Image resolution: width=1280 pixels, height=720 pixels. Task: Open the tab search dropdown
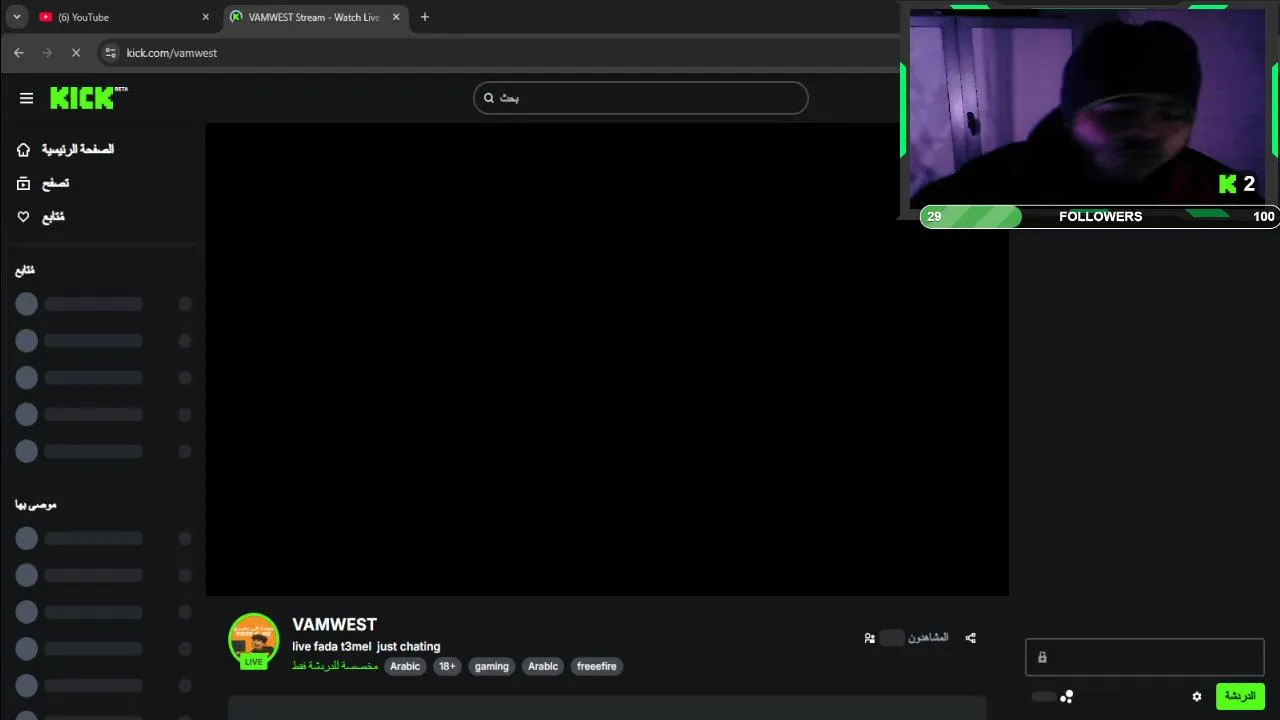click(16, 17)
